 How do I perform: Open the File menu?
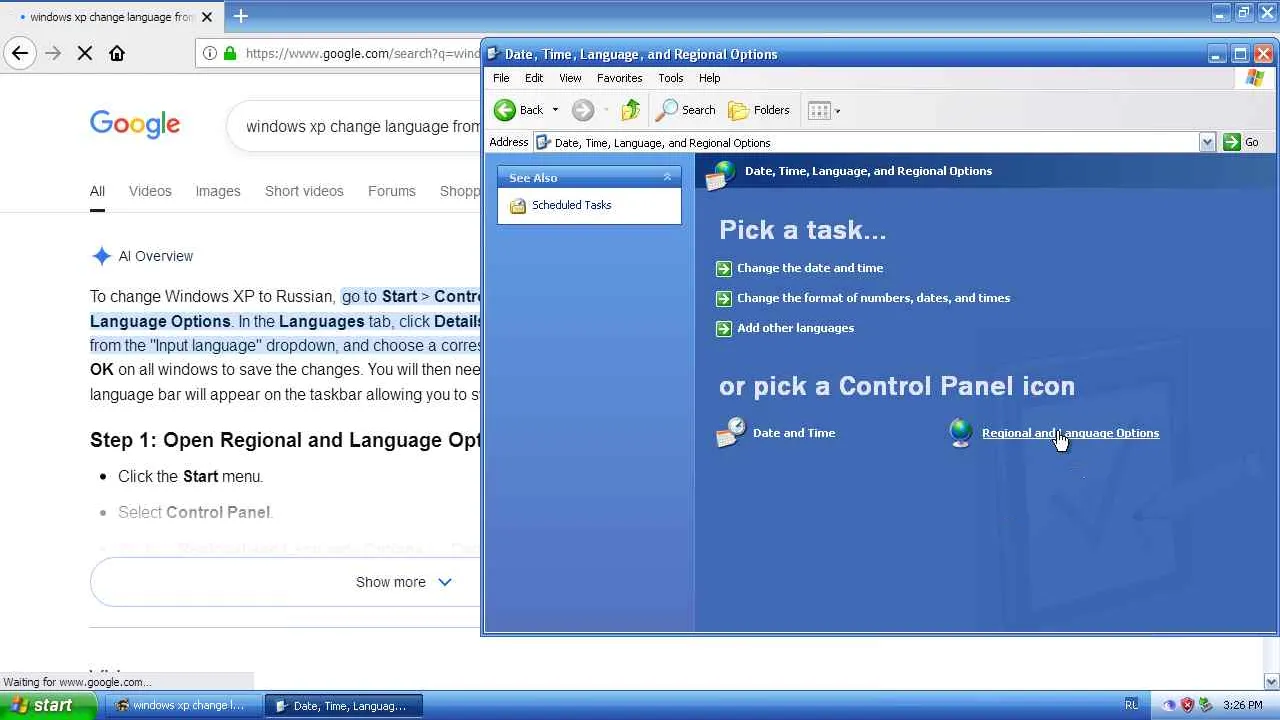pos(501,78)
